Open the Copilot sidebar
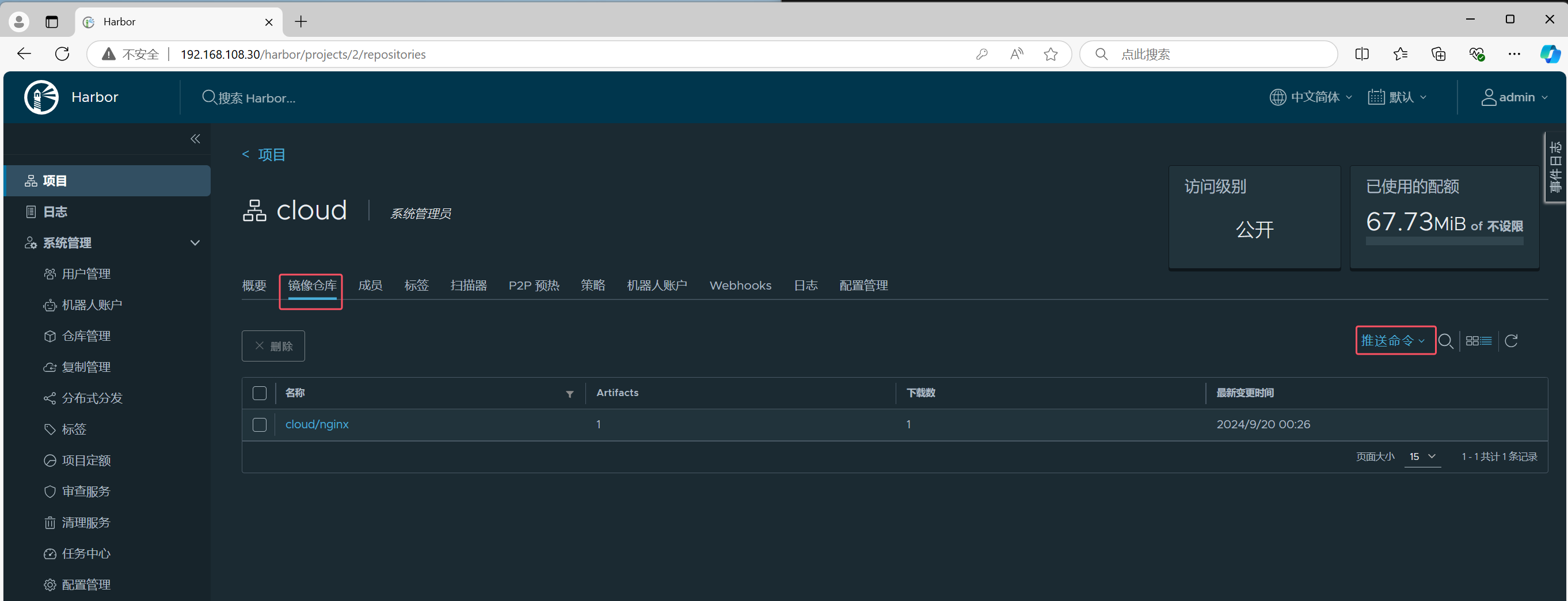Image resolution: width=1568 pixels, height=601 pixels. 1550,54
